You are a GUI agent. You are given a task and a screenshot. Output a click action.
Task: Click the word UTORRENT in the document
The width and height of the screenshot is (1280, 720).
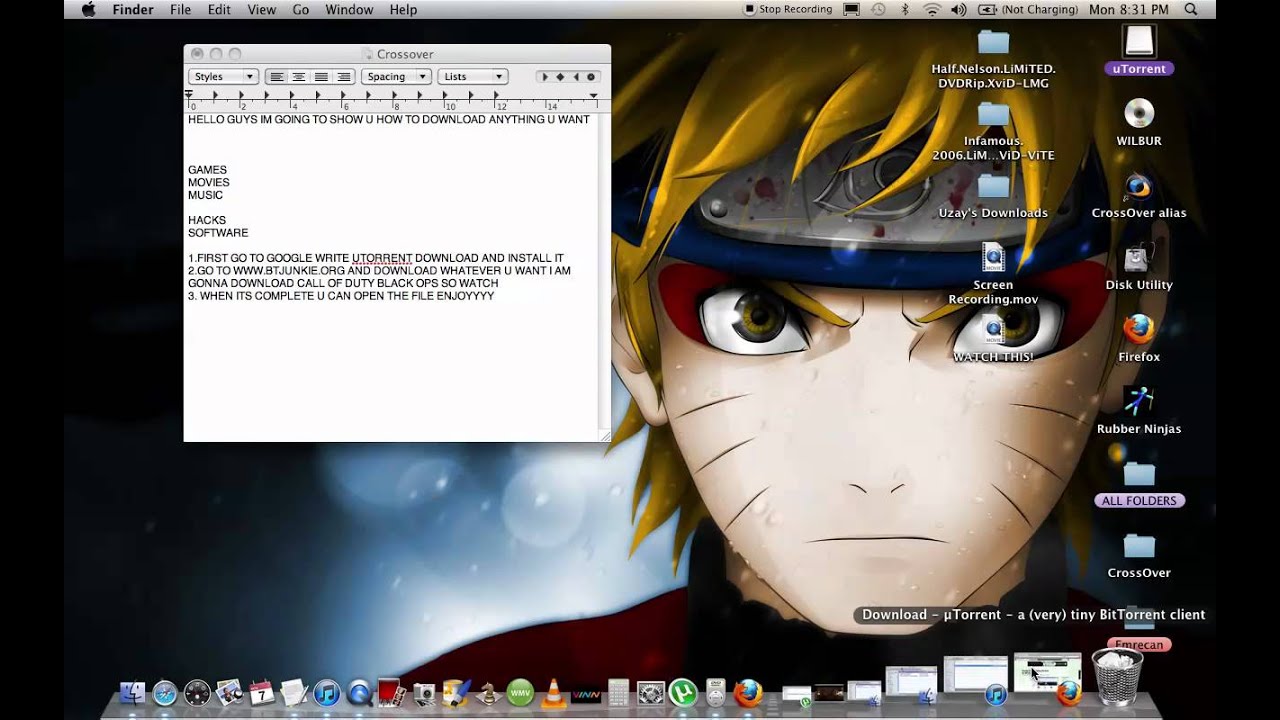click(382, 258)
